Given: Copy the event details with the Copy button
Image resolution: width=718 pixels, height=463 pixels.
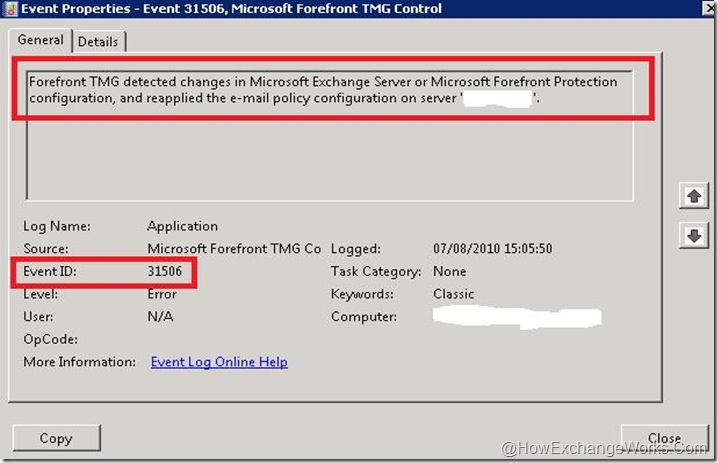Looking at the screenshot, I should coord(56,438).
